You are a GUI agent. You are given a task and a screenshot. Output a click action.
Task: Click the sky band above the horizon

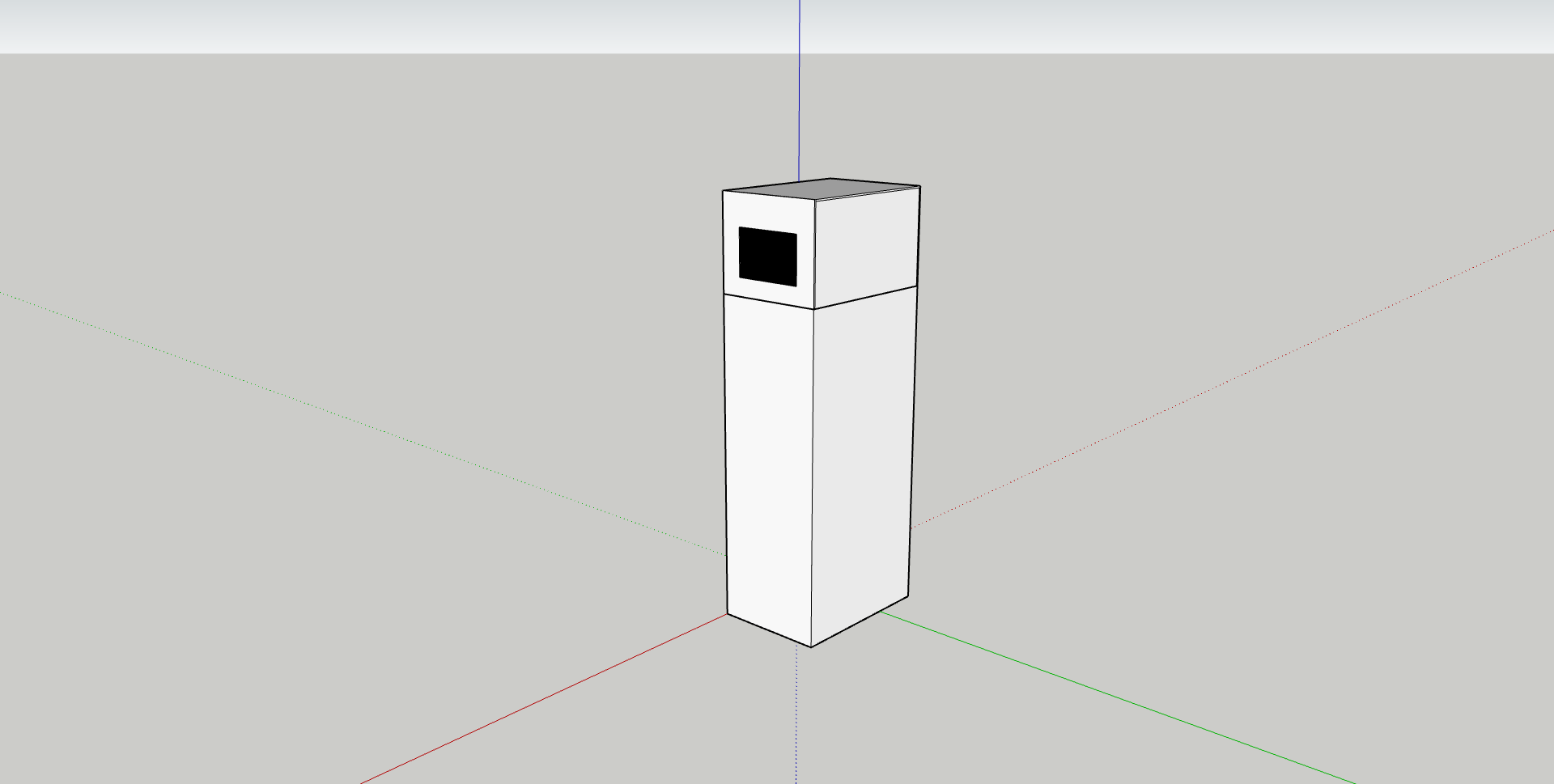[405, 26]
